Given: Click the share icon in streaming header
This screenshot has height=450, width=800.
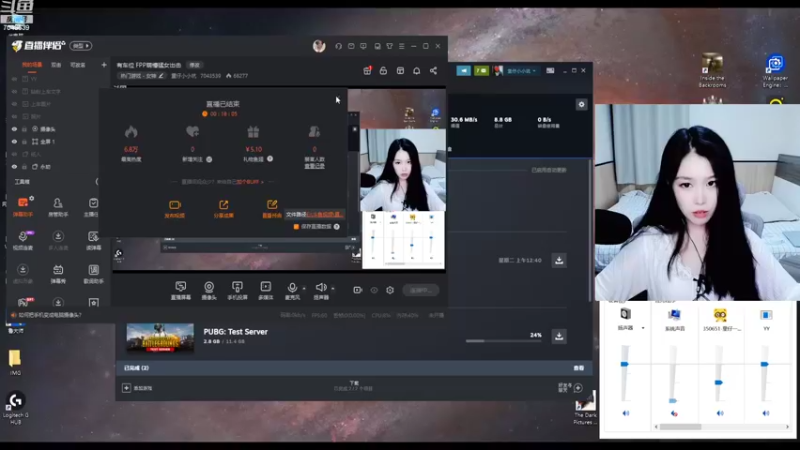Looking at the screenshot, I should [433, 70].
